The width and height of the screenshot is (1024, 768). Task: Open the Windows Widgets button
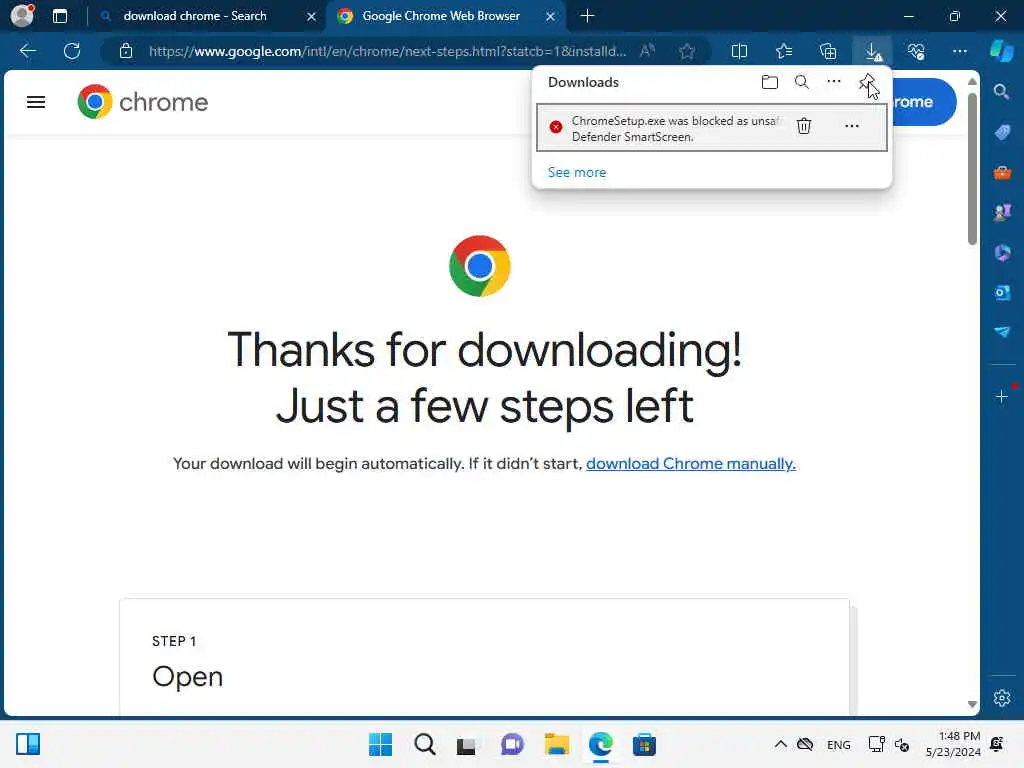click(28, 744)
